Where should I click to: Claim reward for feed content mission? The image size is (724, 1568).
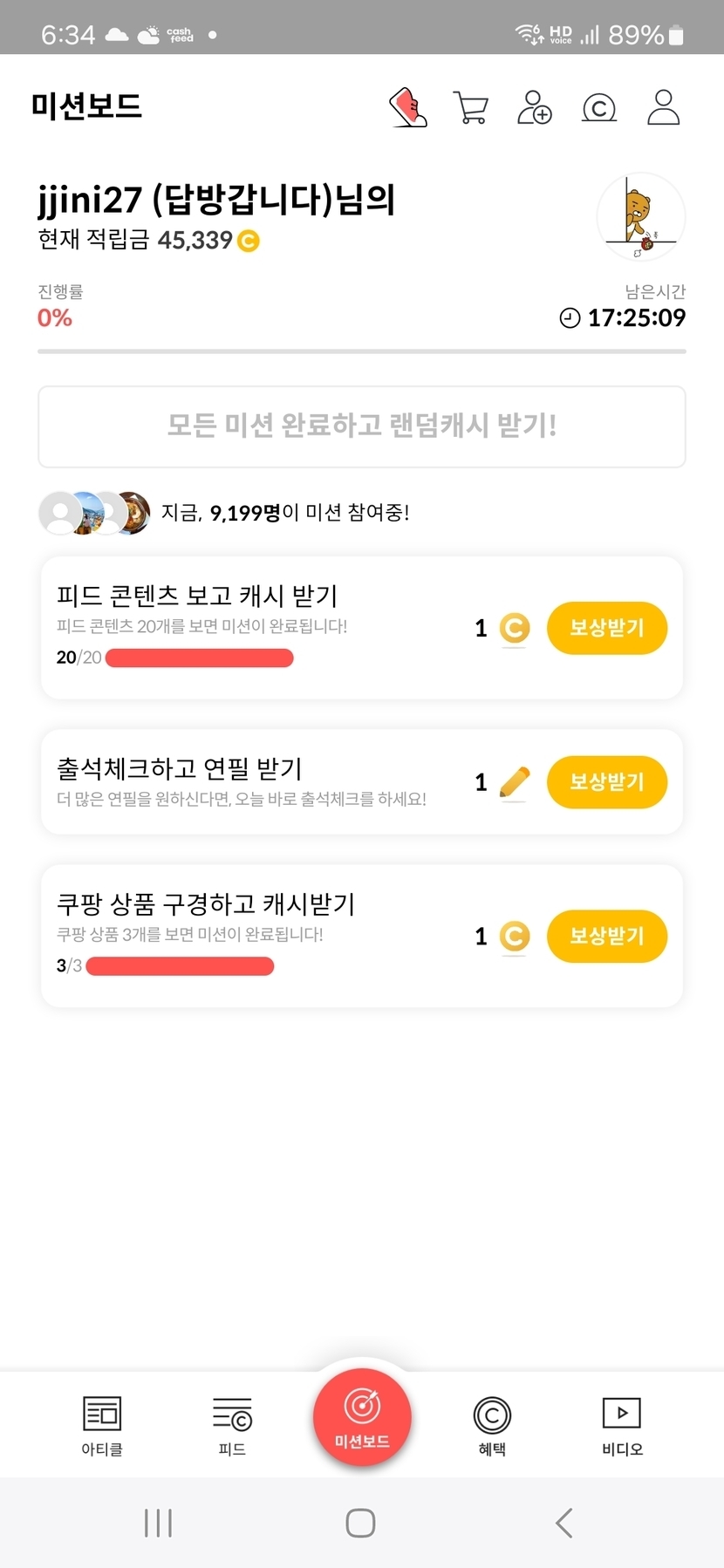[x=606, y=628]
